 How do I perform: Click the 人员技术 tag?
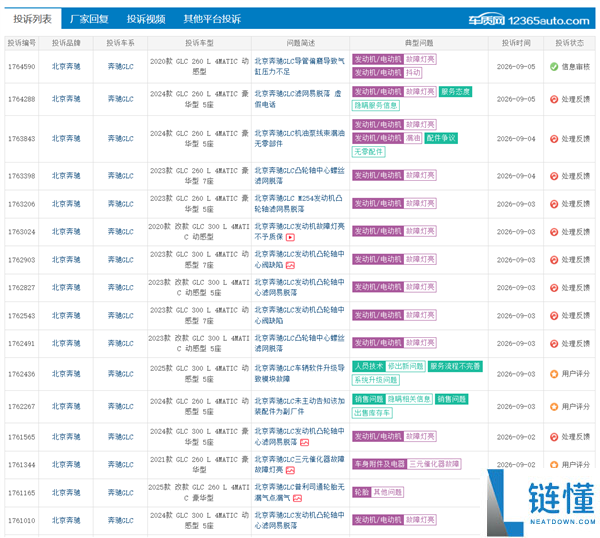(368, 366)
